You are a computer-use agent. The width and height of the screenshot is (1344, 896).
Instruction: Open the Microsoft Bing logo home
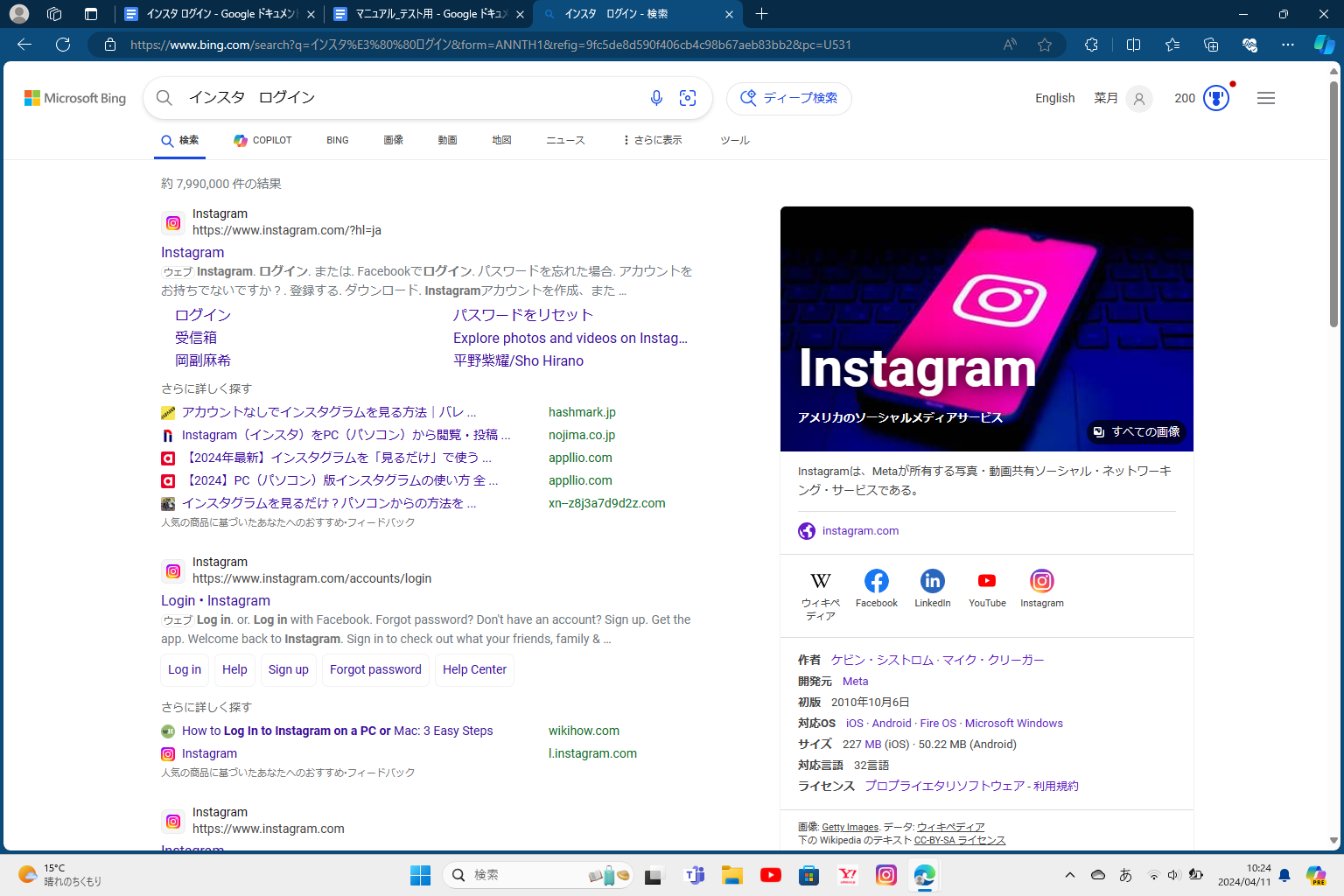coord(75,98)
